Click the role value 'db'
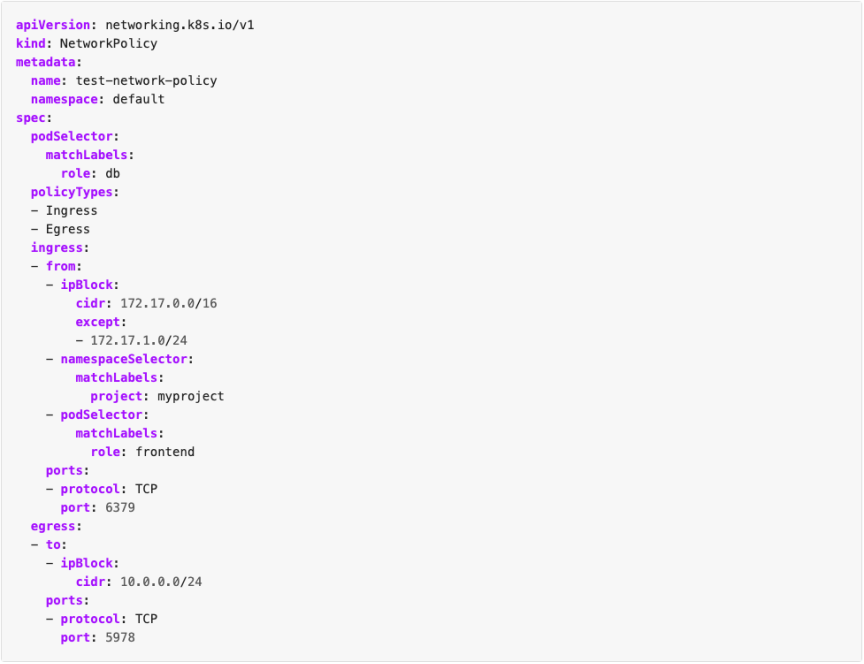The height and width of the screenshot is (664, 864). coord(113,173)
